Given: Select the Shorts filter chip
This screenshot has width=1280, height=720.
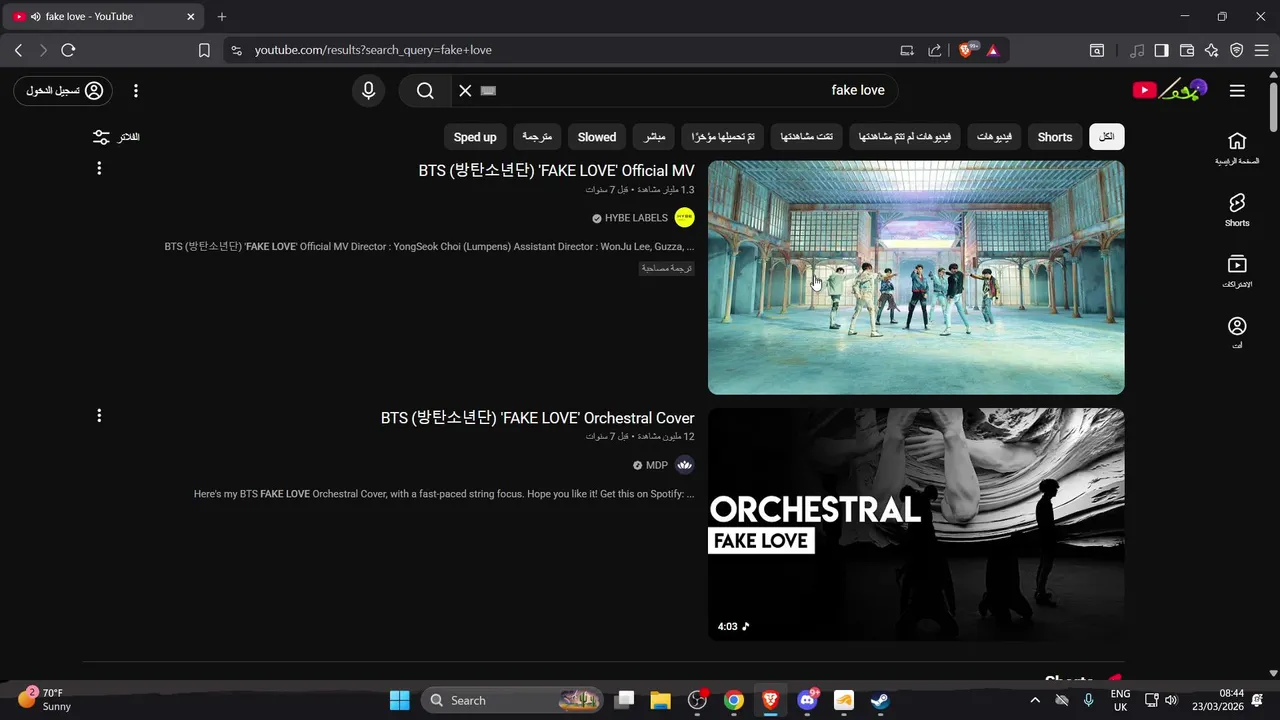Looking at the screenshot, I should tap(1055, 137).
